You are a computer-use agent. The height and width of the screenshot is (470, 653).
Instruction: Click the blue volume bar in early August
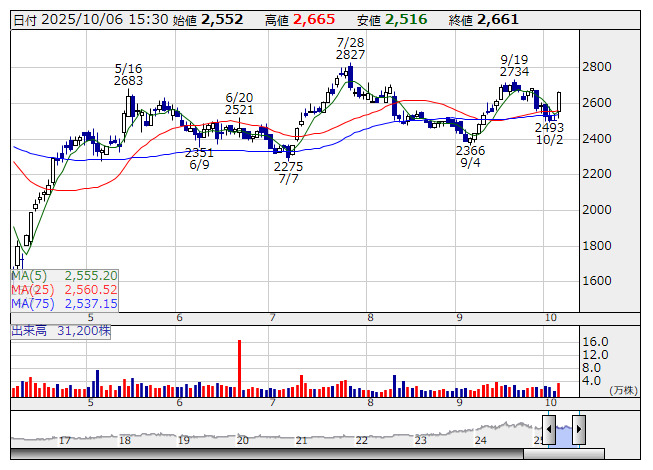coord(394,385)
